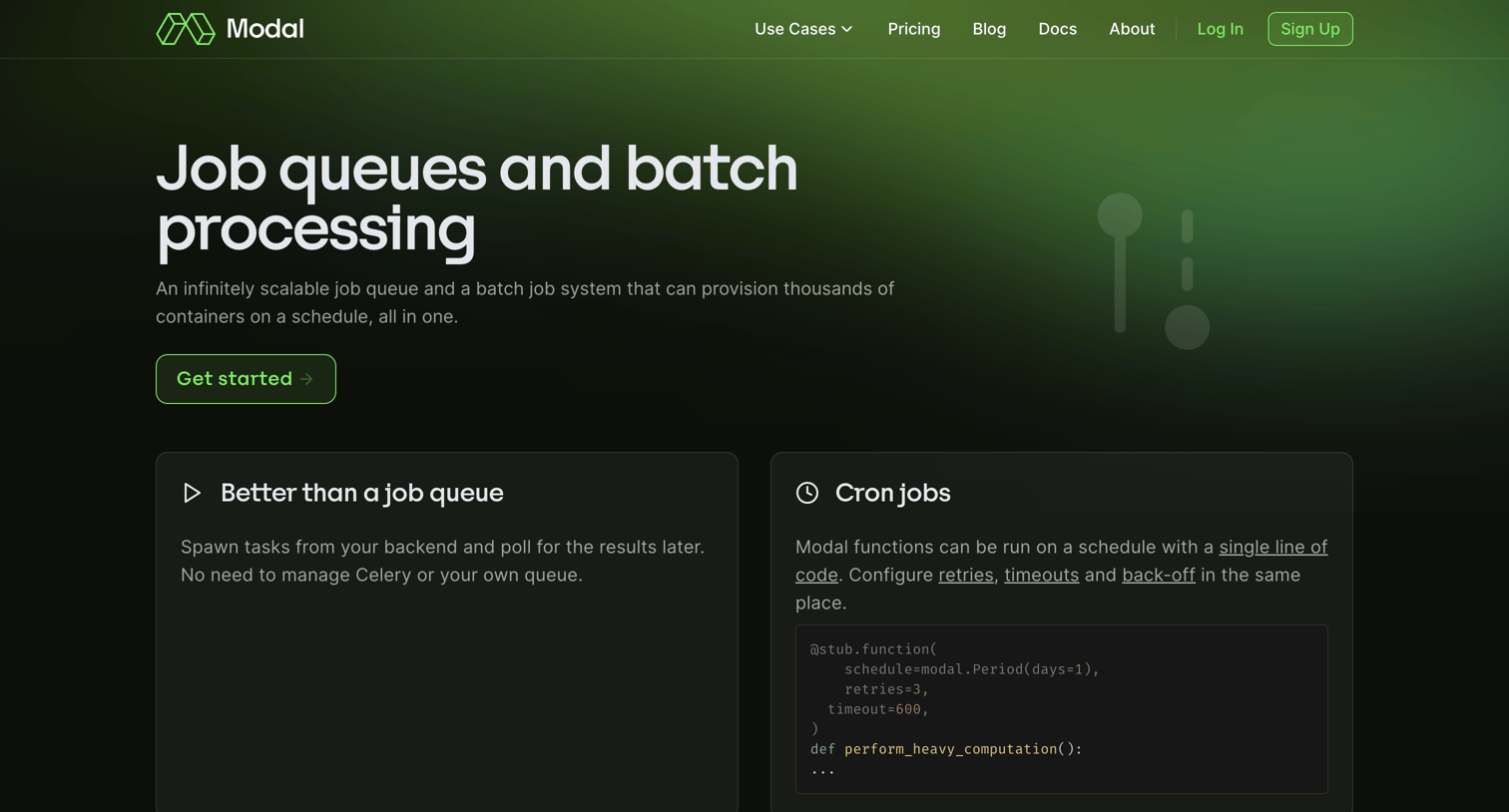Follow the 'retries' link
Screen dimensions: 1509x812
(965, 575)
